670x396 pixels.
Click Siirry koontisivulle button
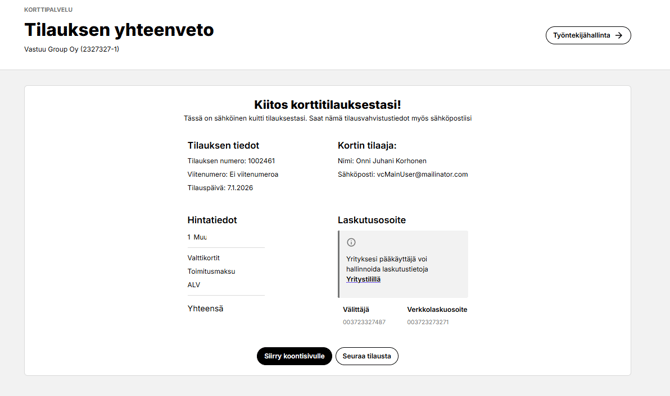pos(294,356)
